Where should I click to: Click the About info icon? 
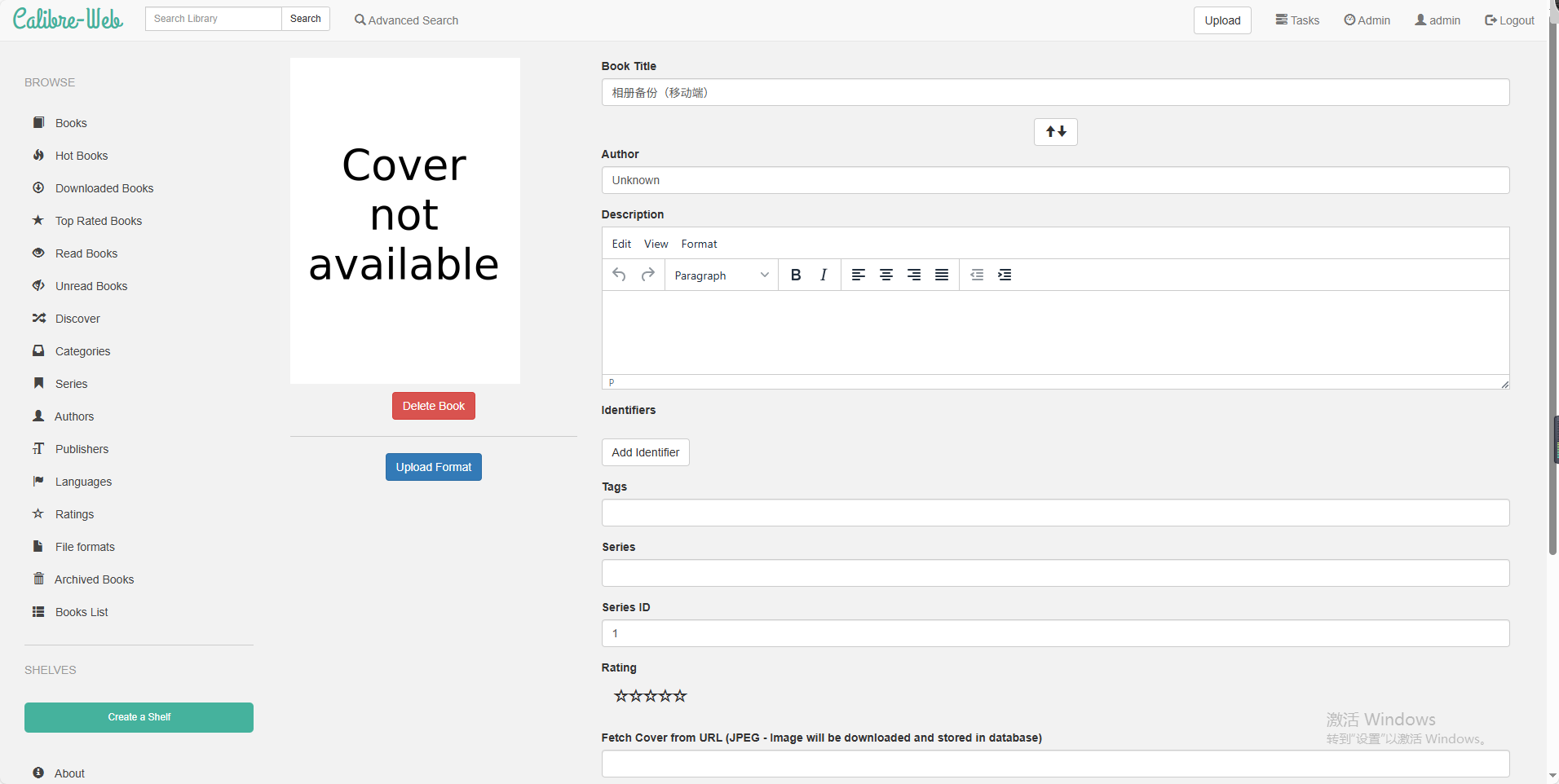[38, 773]
